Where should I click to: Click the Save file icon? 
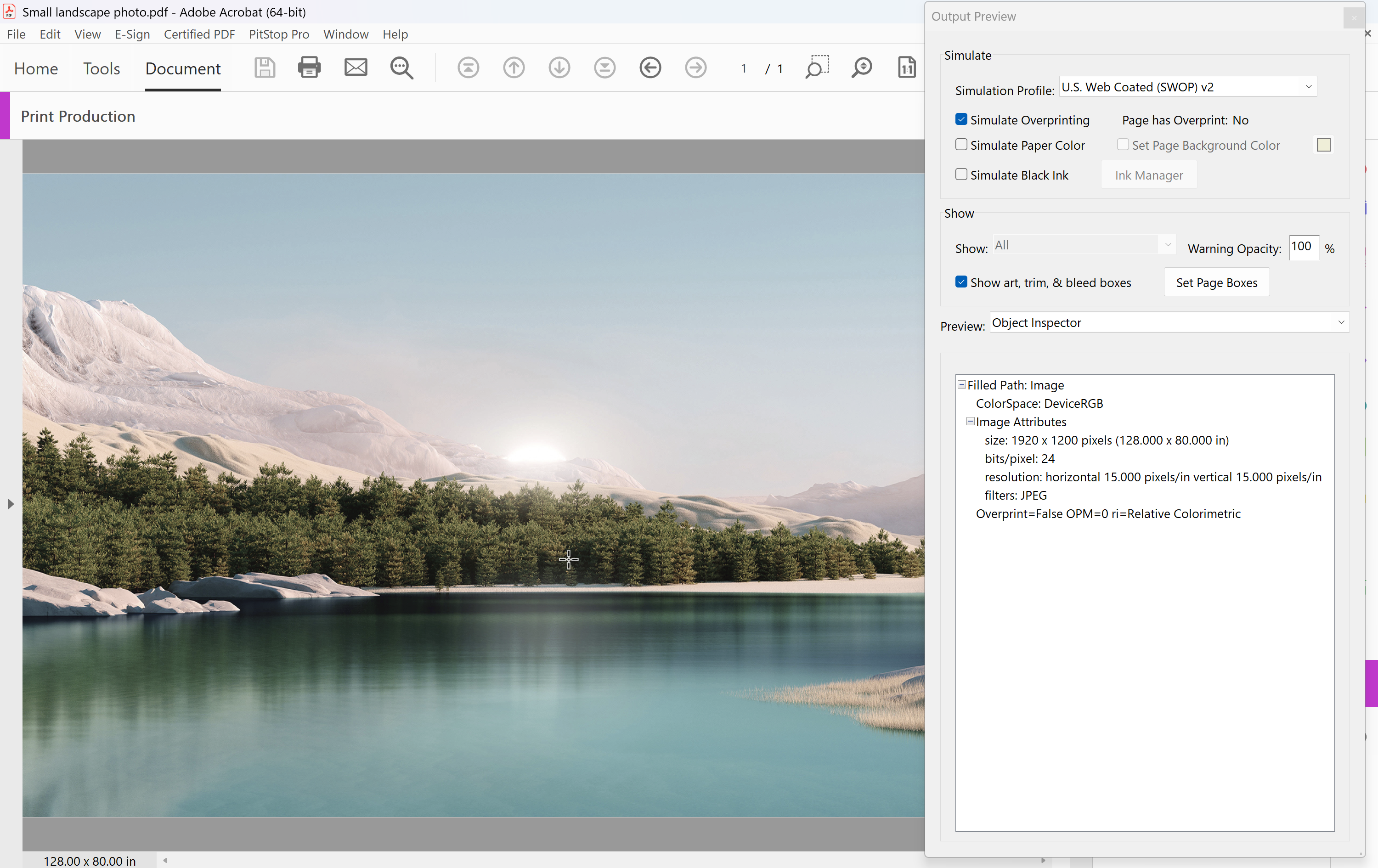click(x=265, y=68)
